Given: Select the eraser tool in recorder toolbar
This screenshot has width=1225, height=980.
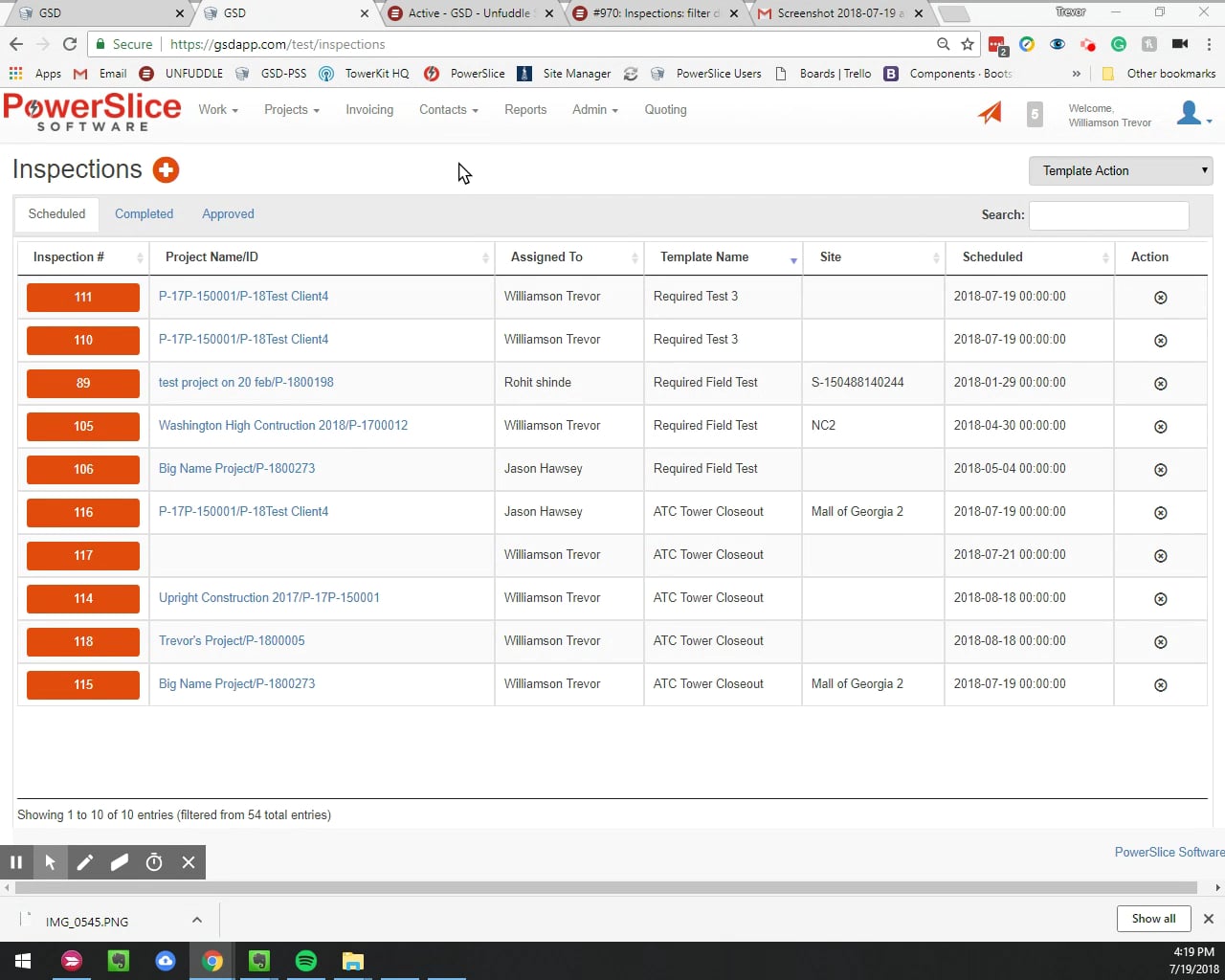Looking at the screenshot, I should [x=120, y=862].
